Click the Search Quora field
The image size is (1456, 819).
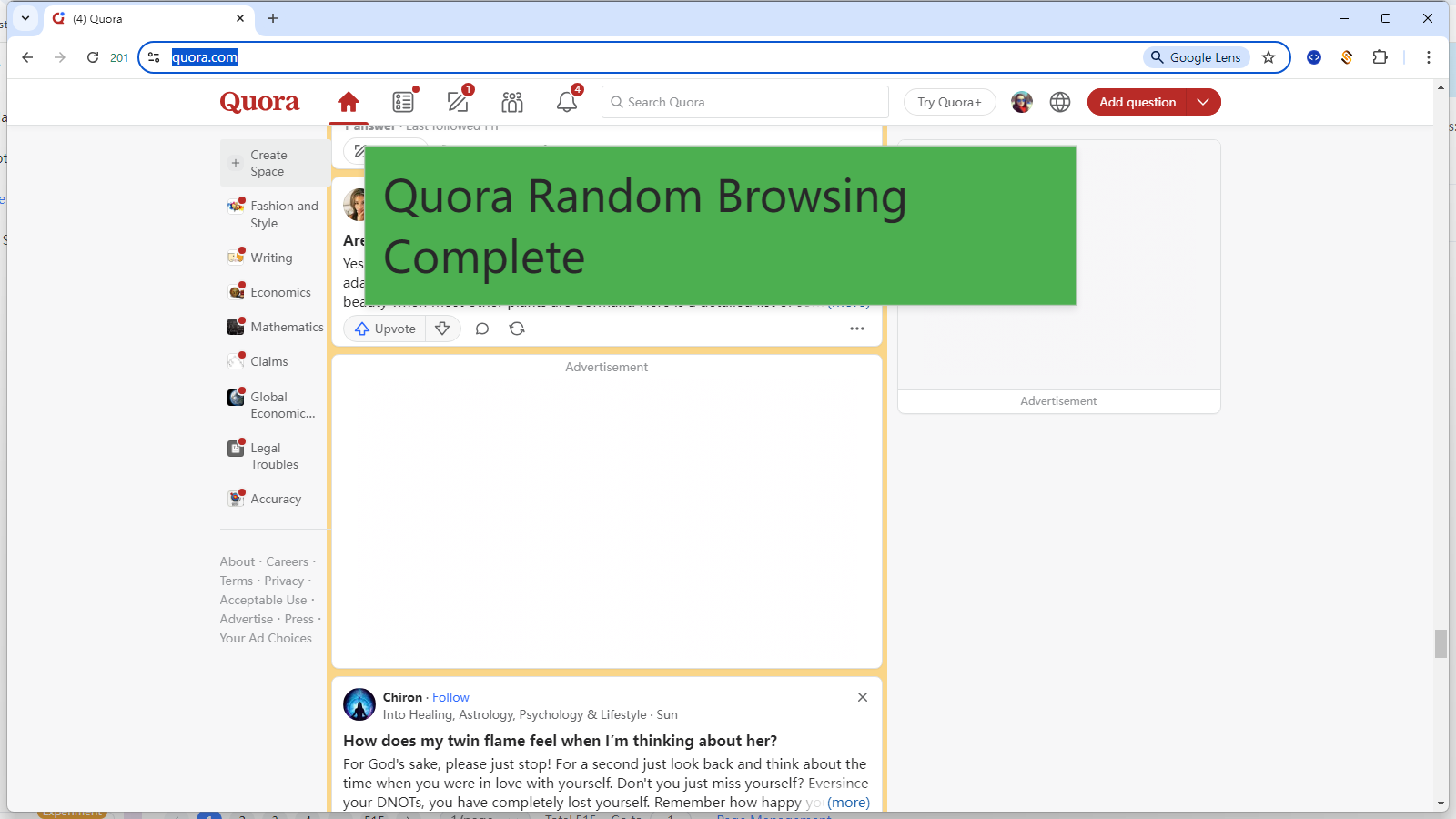(x=744, y=102)
